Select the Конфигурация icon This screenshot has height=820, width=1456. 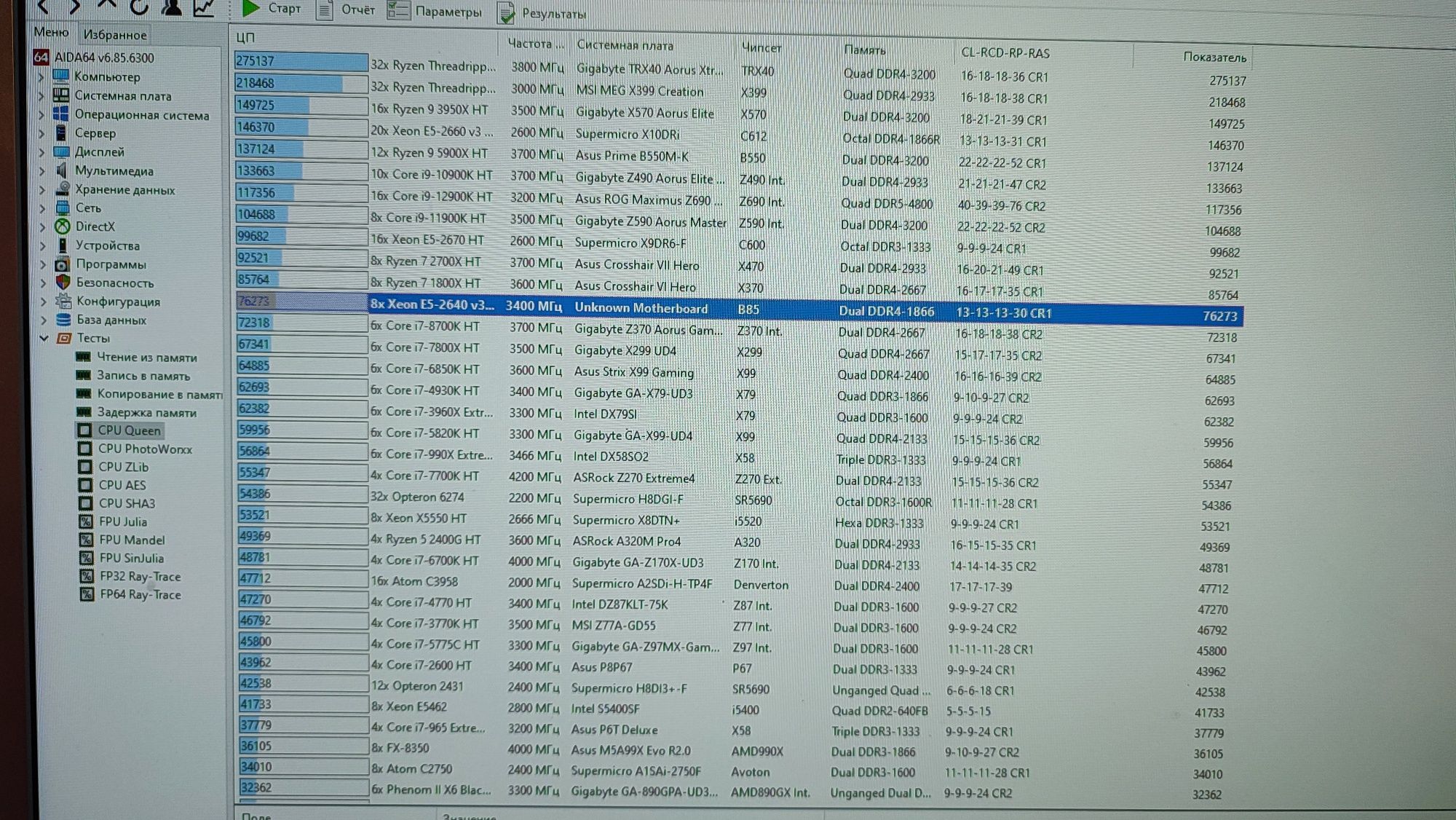64,301
